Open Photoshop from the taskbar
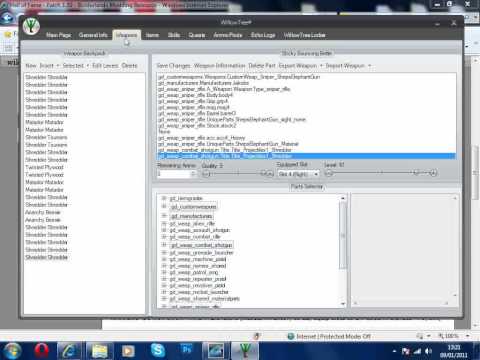This screenshot has width=480, height=360. coord(187,350)
